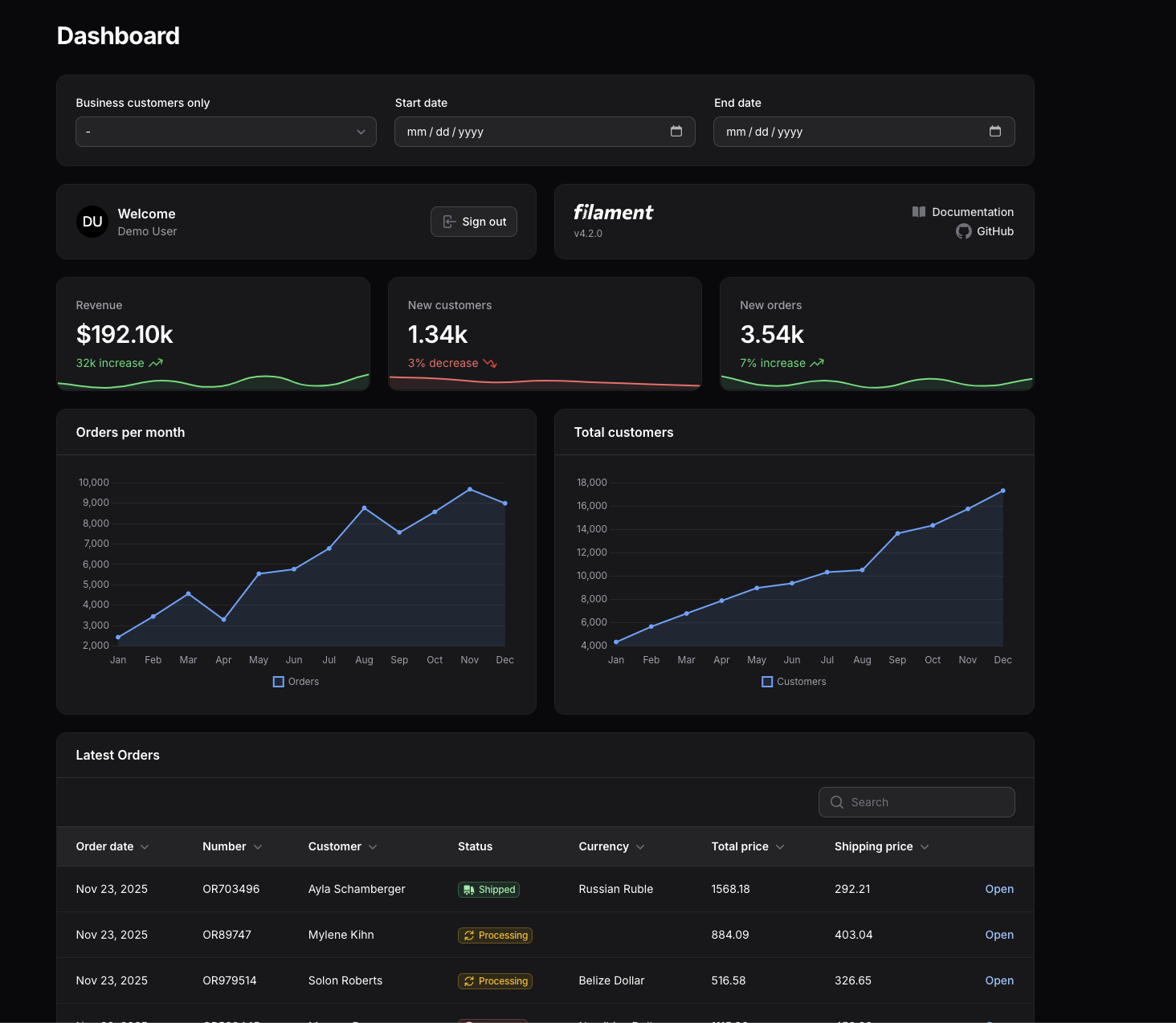Click the search magnifier icon
The image size is (1176, 1023).
tap(835, 801)
